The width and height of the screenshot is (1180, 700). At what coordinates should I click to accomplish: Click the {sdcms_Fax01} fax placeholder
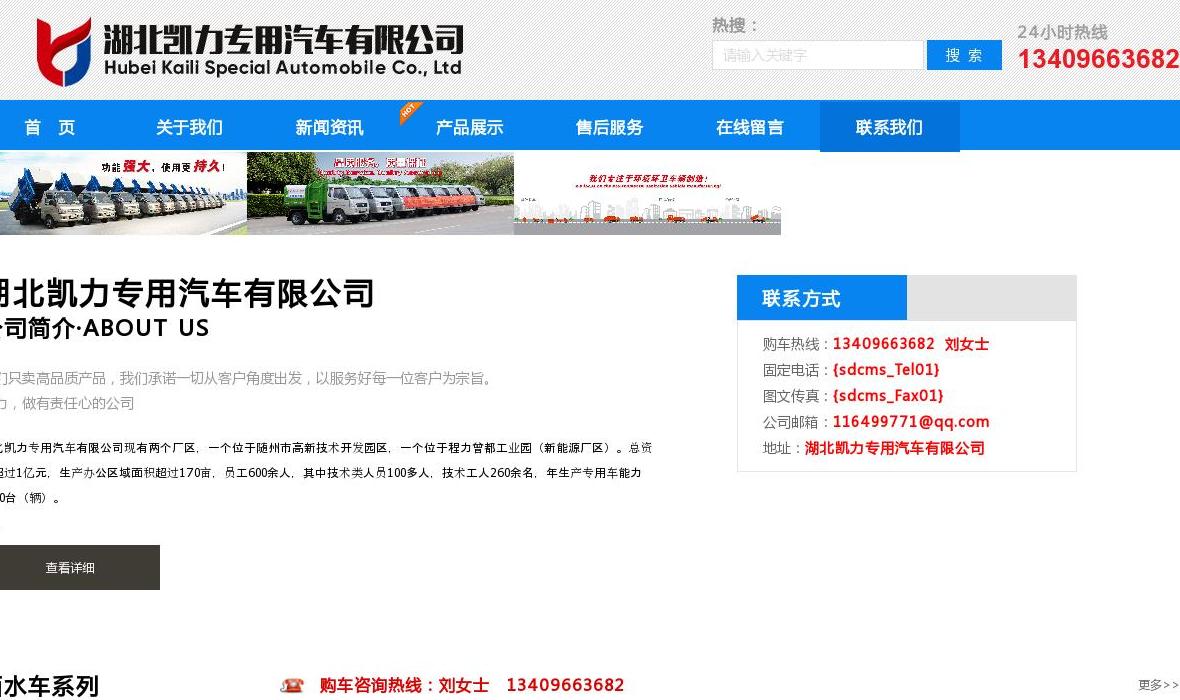pos(887,396)
